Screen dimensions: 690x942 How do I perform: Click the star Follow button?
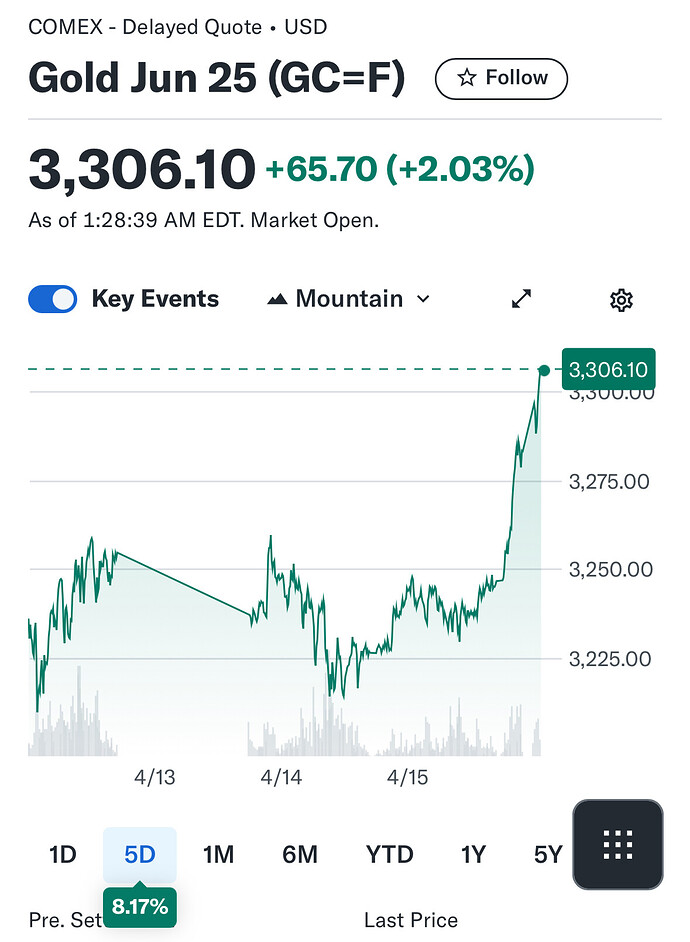tap(501, 78)
